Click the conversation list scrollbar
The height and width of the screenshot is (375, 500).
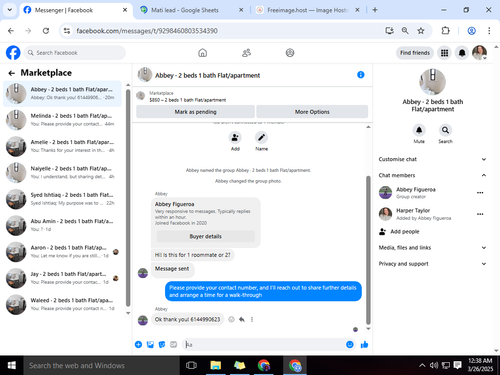[128, 198]
